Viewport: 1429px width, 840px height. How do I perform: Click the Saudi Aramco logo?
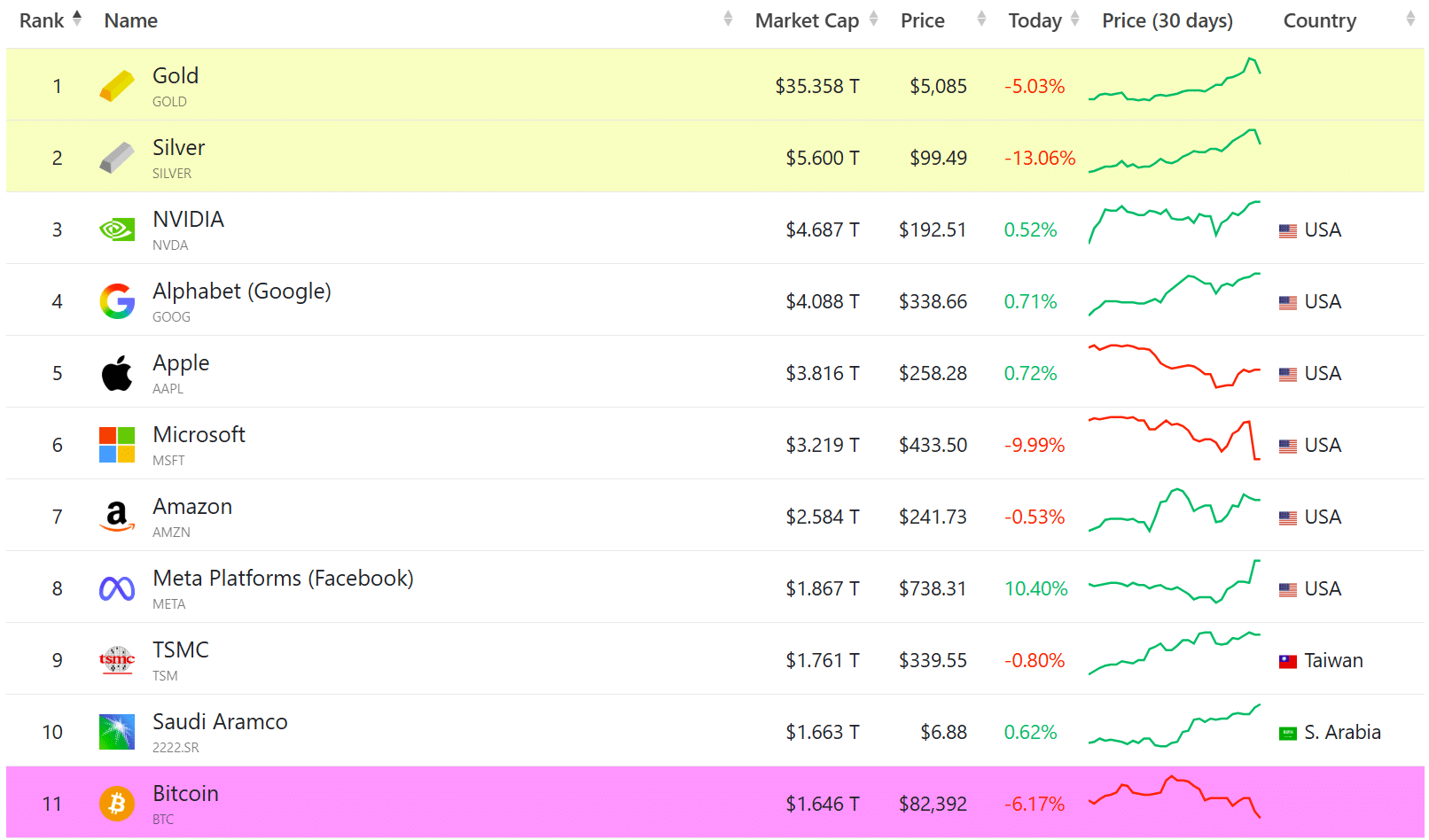tap(116, 731)
